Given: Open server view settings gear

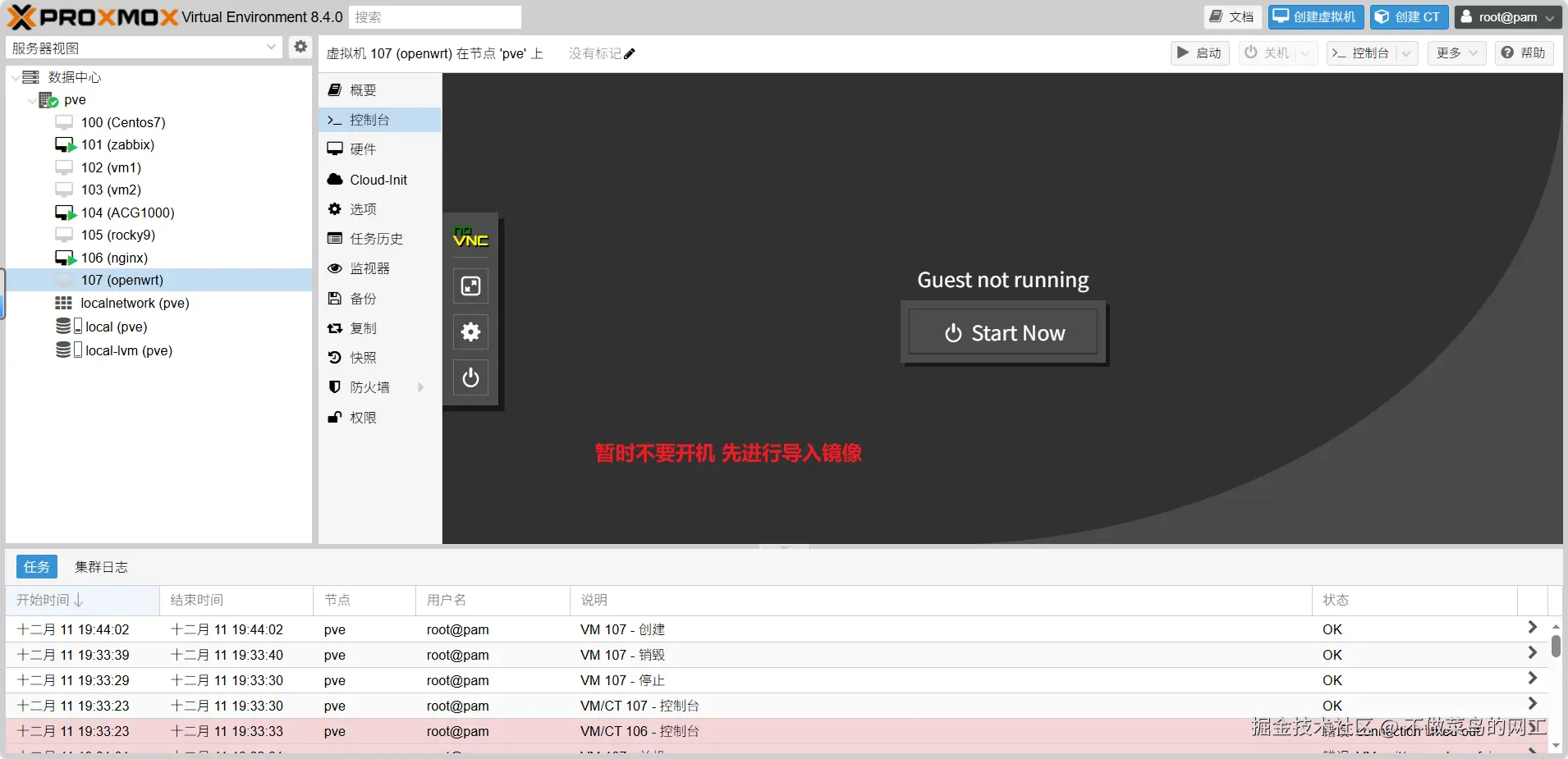Looking at the screenshot, I should (x=300, y=47).
